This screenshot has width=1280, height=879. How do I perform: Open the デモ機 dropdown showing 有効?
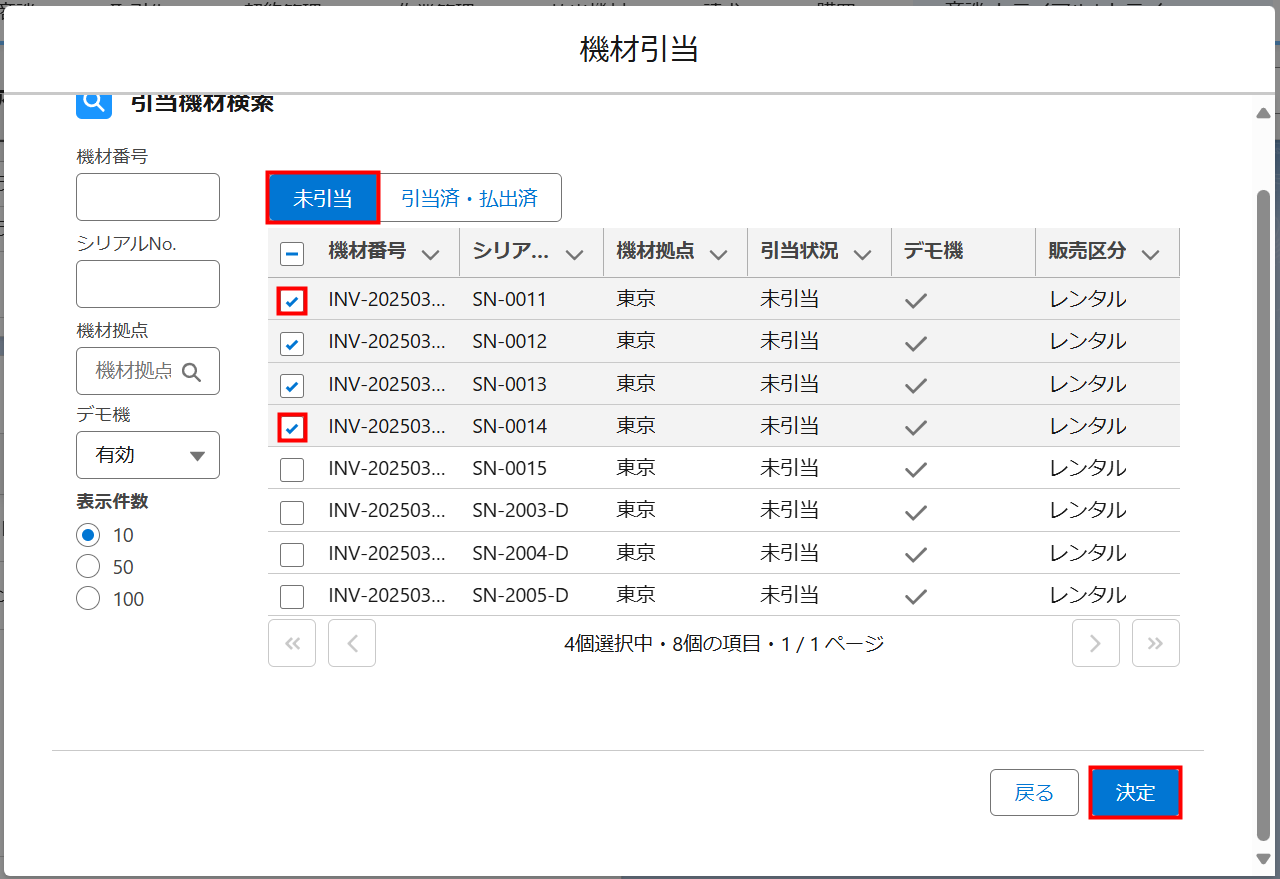click(x=148, y=455)
